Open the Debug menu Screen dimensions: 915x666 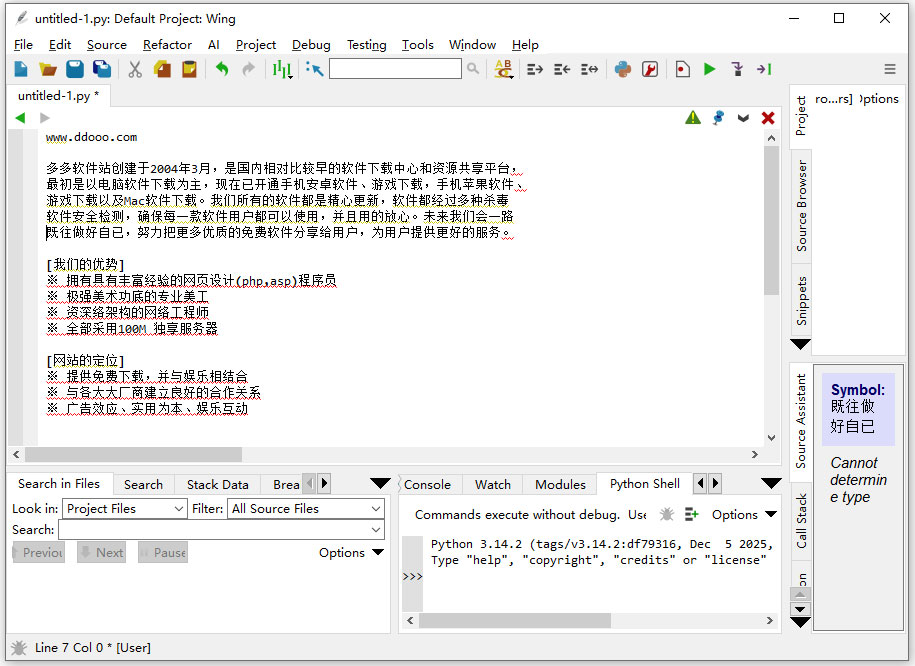click(311, 45)
